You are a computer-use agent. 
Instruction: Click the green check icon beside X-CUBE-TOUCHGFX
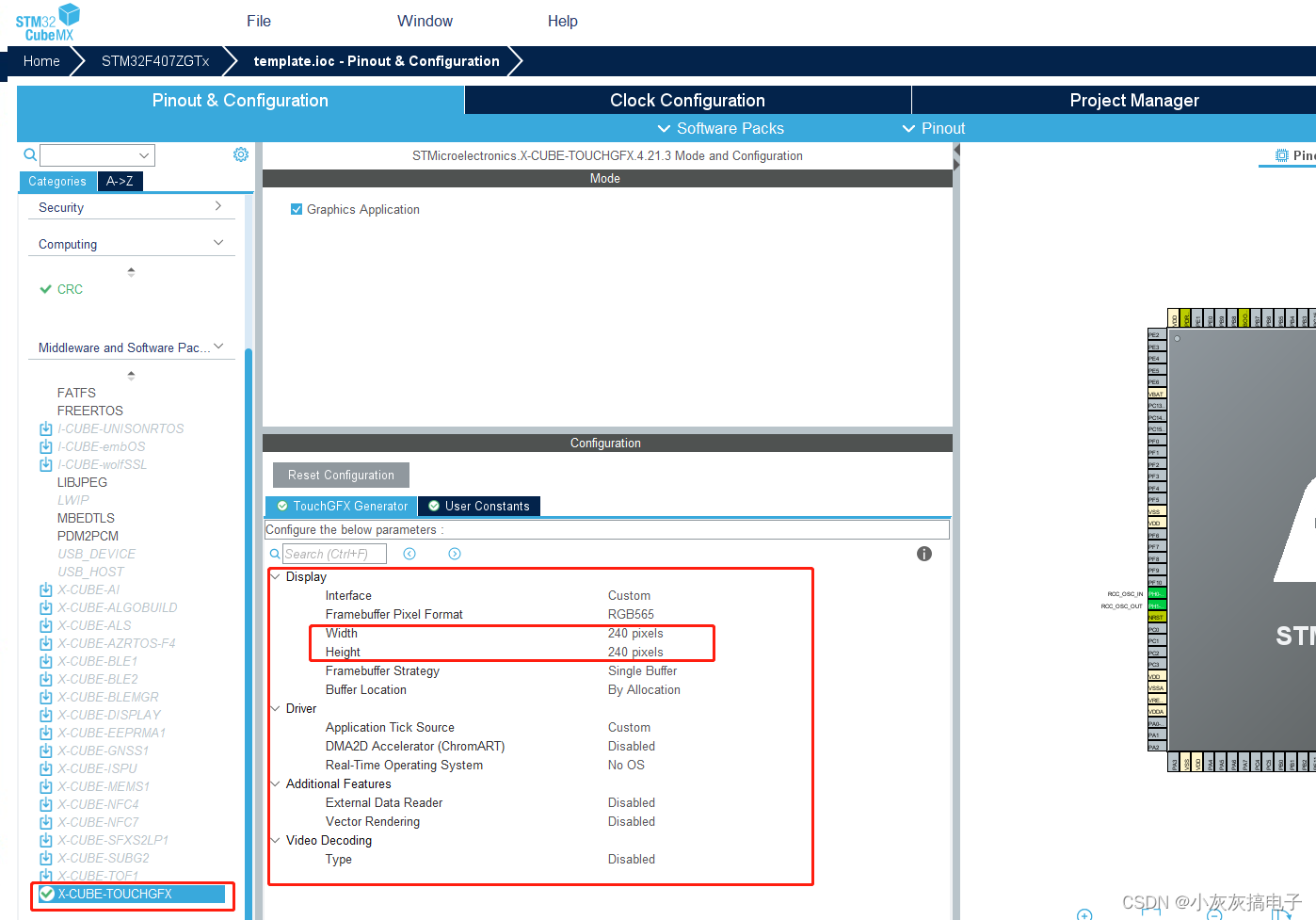click(46, 894)
